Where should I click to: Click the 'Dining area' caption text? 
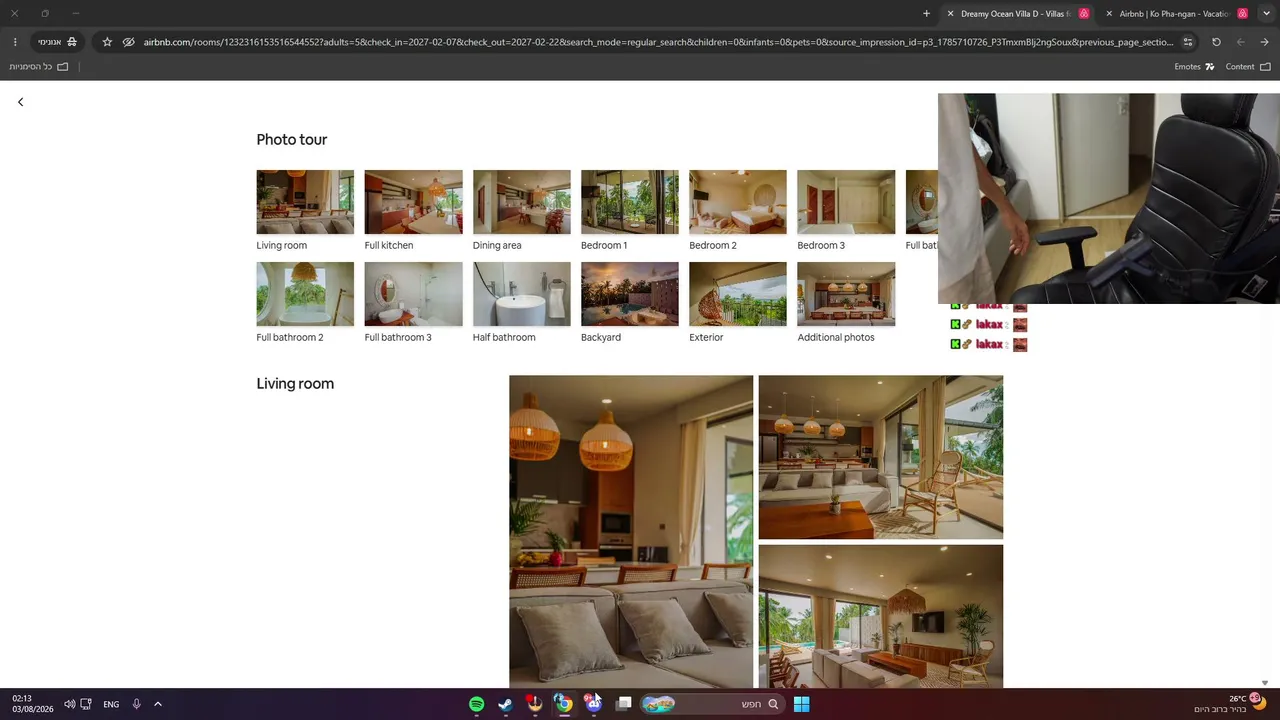(x=497, y=245)
